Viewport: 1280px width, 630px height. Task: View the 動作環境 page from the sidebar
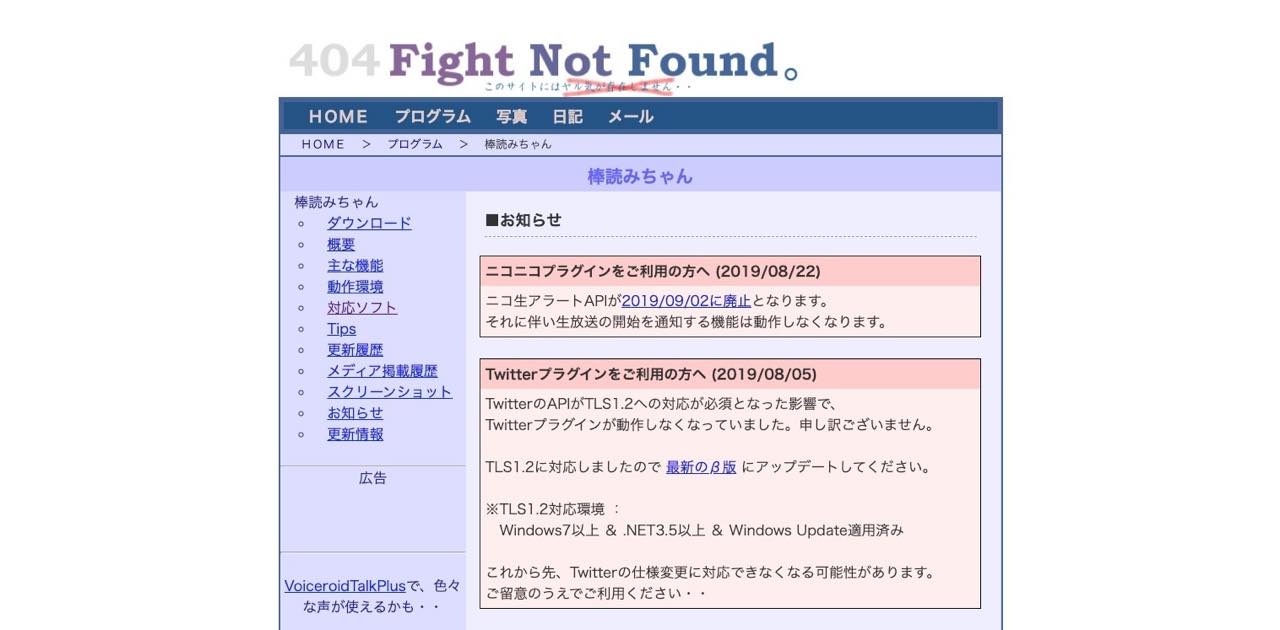click(355, 286)
